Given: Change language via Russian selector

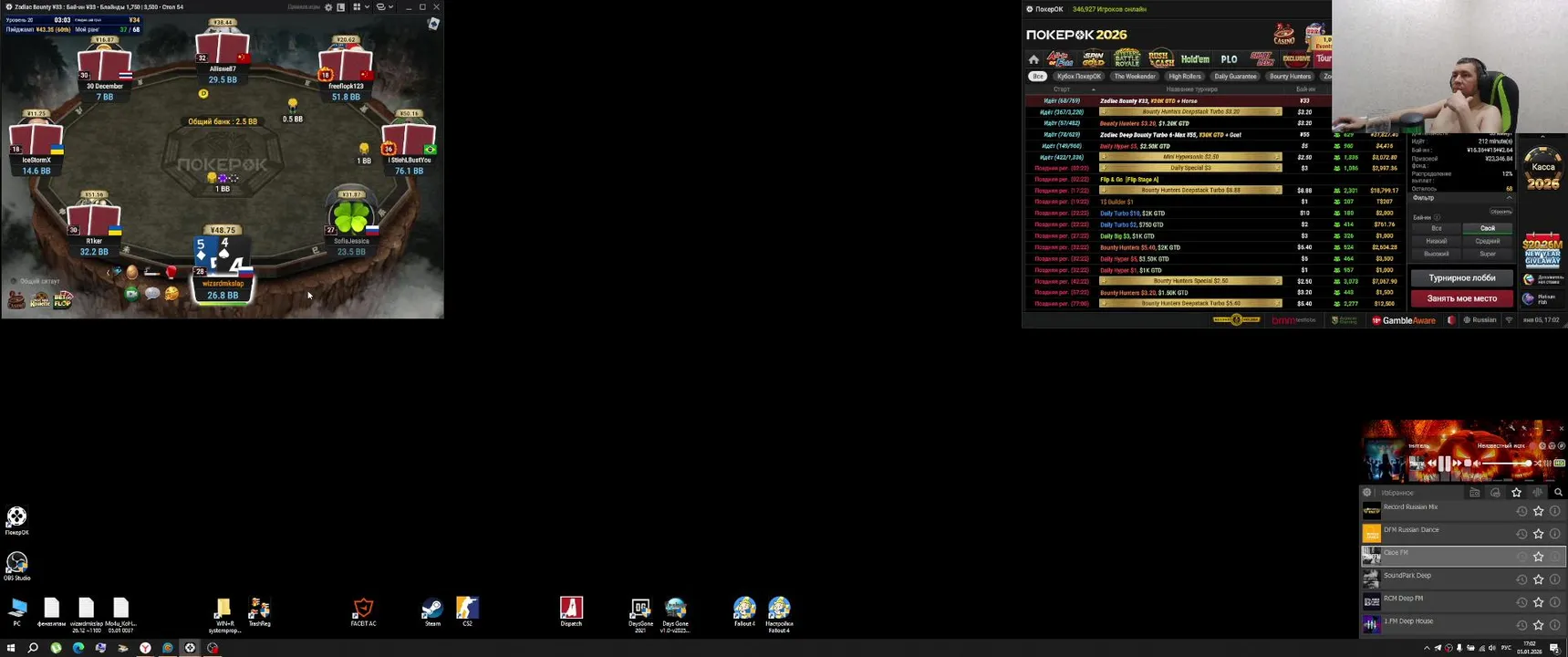Looking at the screenshot, I should pos(1480,320).
